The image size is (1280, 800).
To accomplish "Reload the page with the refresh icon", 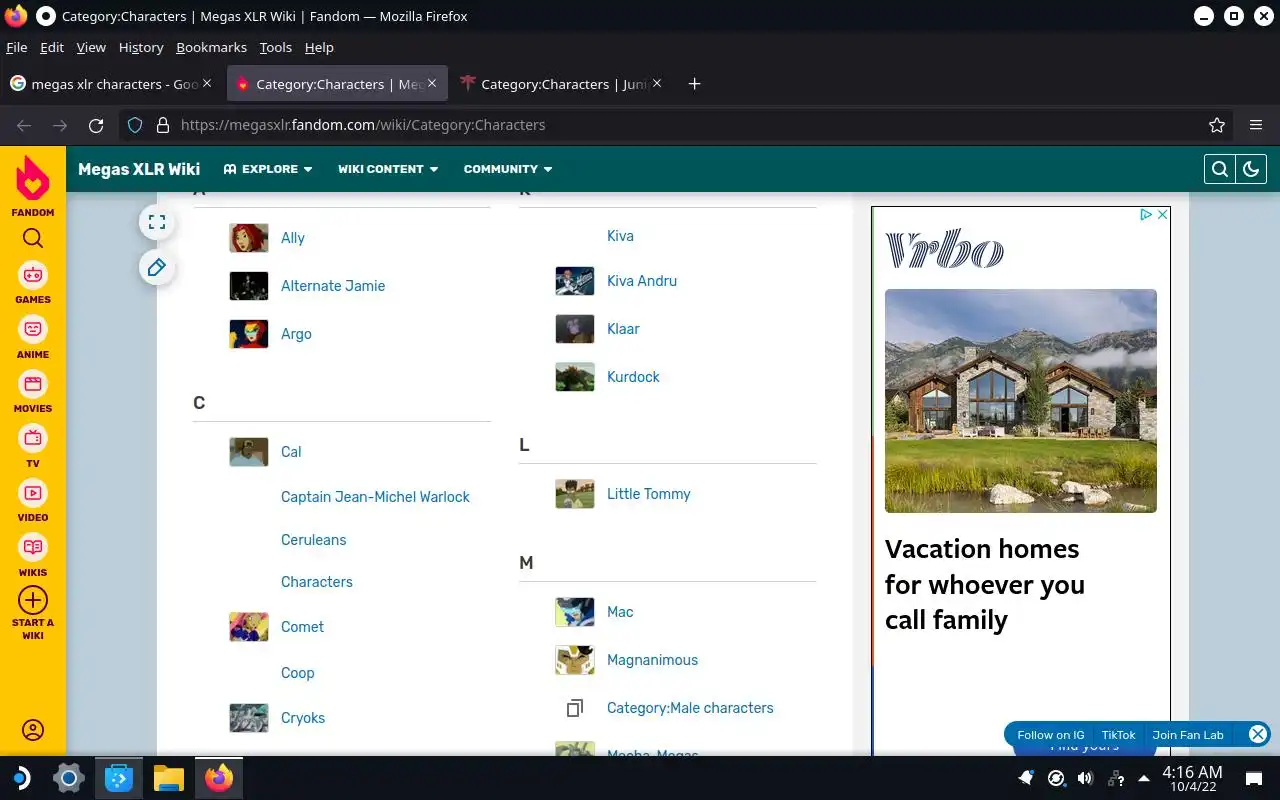I will 96,125.
